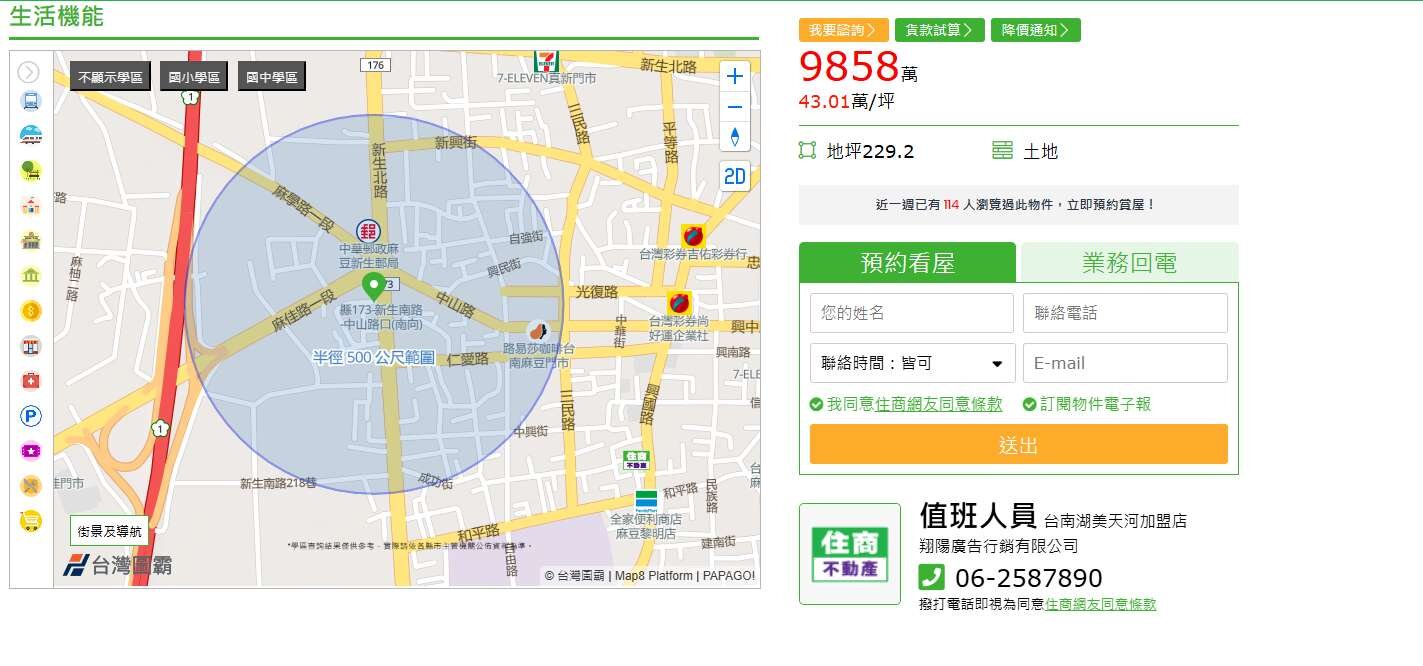Zoom in on the map
The image size is (1423, 666).
coord(735,77)
